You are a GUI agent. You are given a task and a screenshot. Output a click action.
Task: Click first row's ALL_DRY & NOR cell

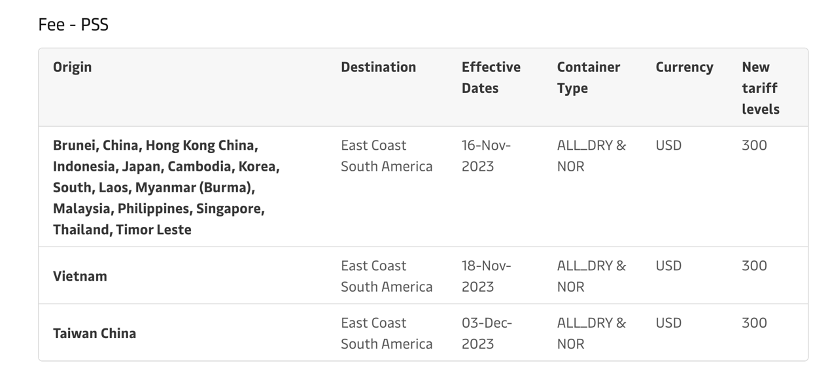tap(591, 156)
